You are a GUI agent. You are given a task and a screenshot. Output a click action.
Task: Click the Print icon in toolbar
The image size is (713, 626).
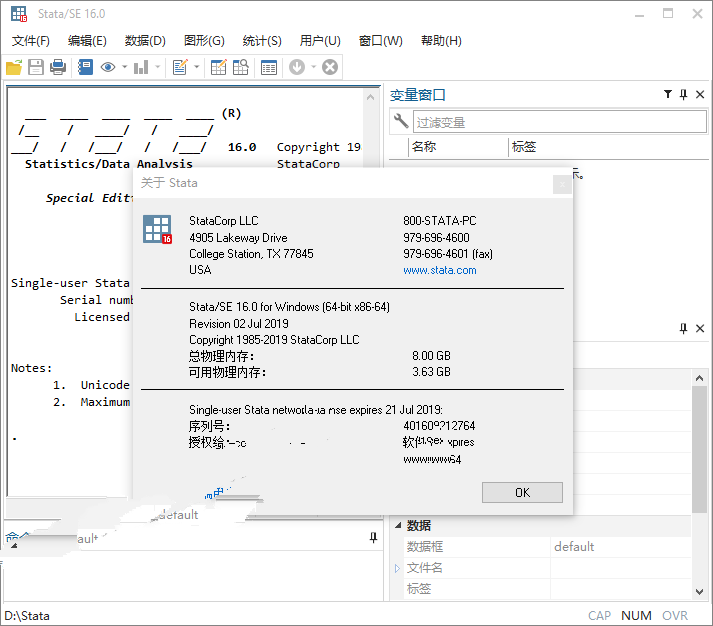coord(58,68)
